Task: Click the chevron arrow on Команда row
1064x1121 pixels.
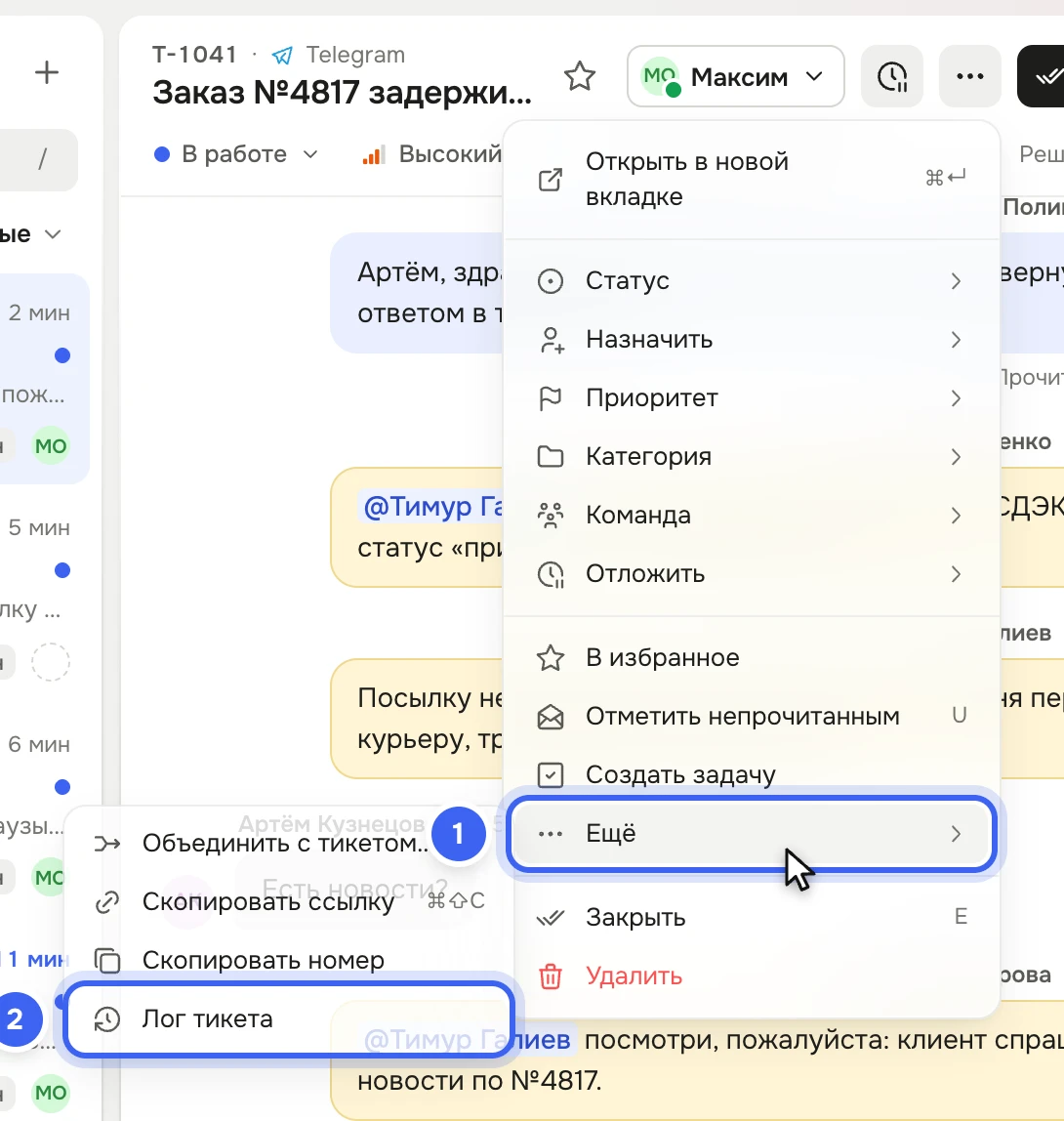Action: (956, 516)
